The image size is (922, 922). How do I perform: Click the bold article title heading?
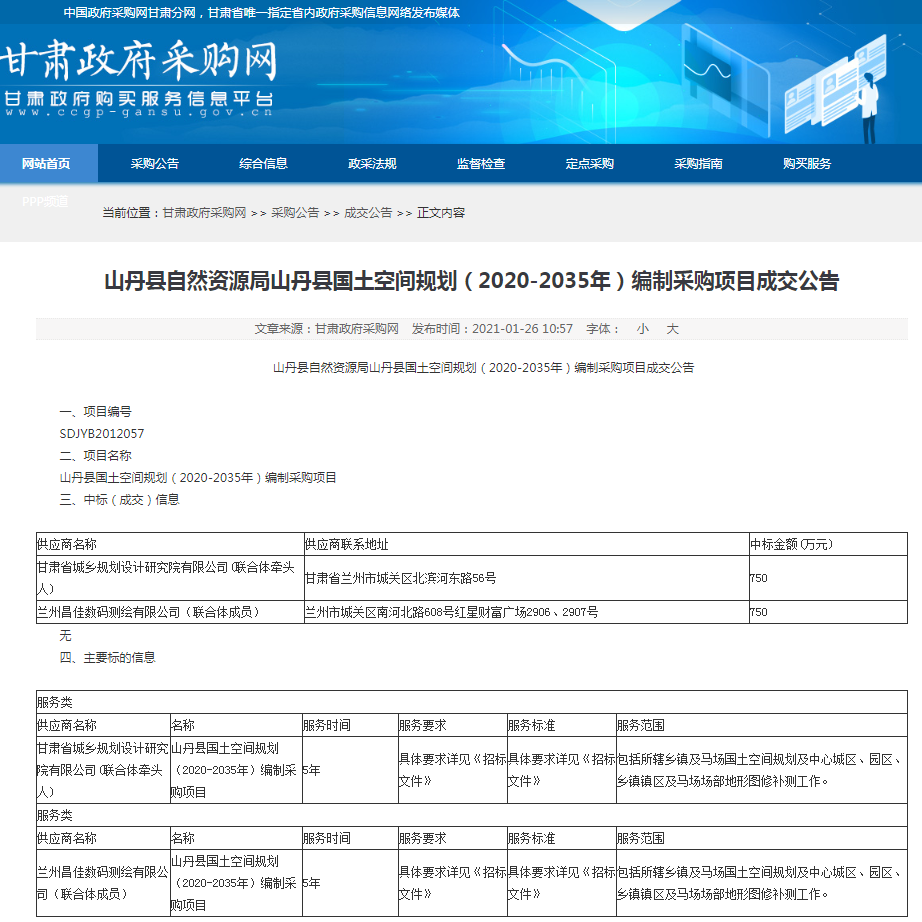pos(472,281)
